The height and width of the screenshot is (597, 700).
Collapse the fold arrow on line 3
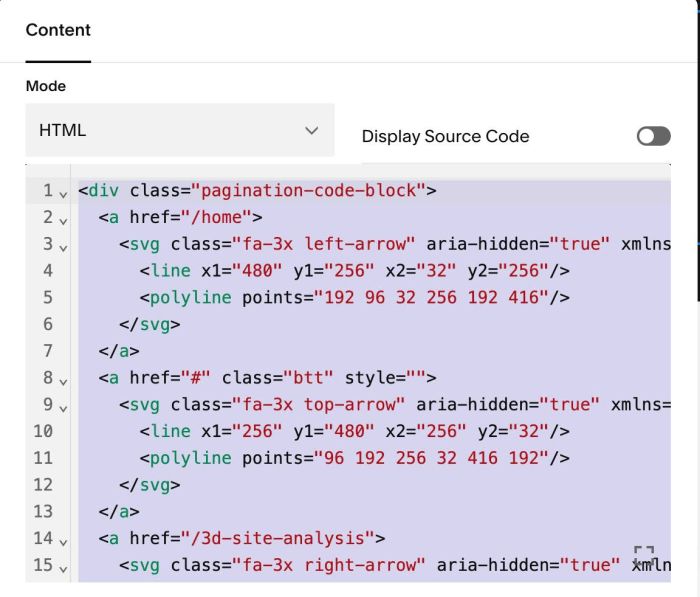click(x=63, y=248)
